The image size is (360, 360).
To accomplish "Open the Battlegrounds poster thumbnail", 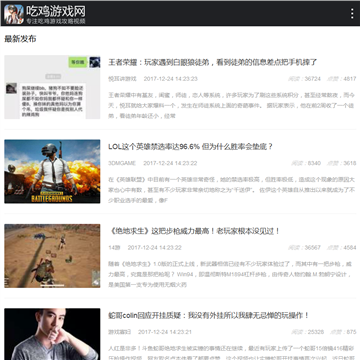I will (x=52, y=171).
